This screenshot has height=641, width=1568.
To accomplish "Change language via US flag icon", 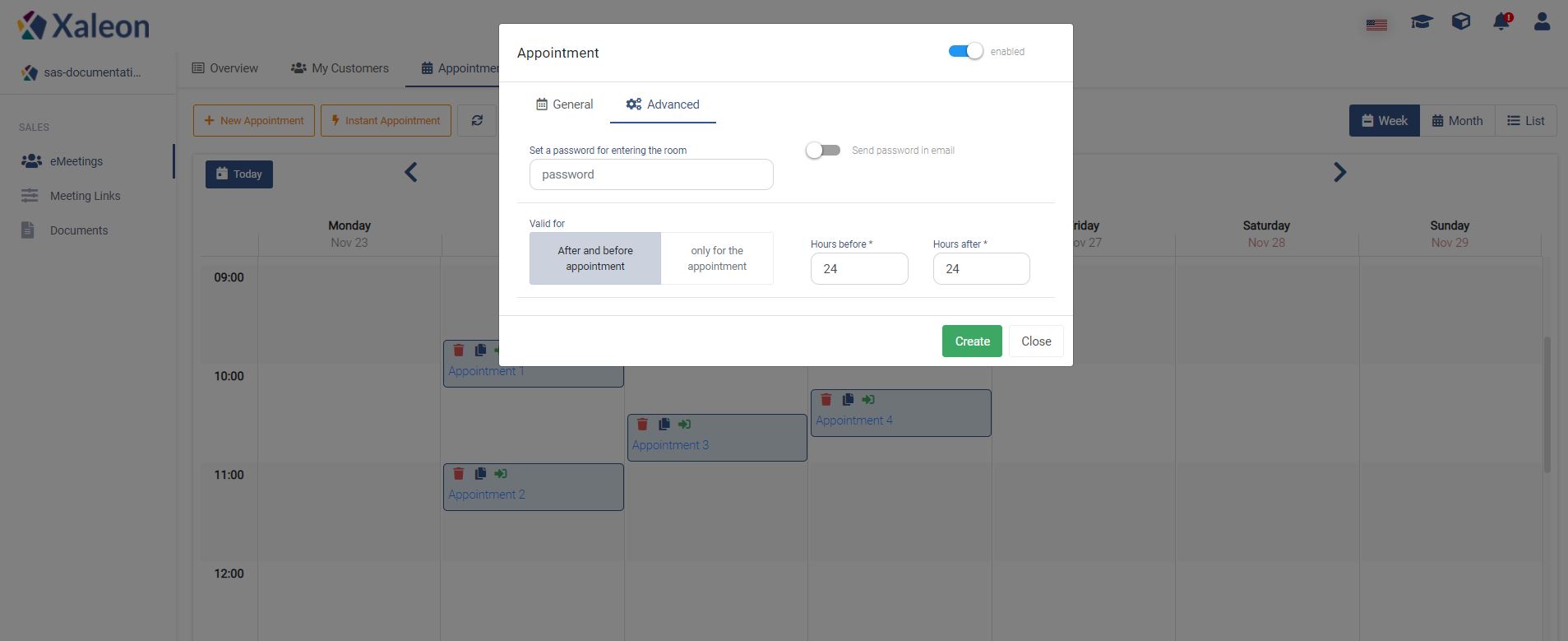I will pyautogui.click(x=1376, y=25).
